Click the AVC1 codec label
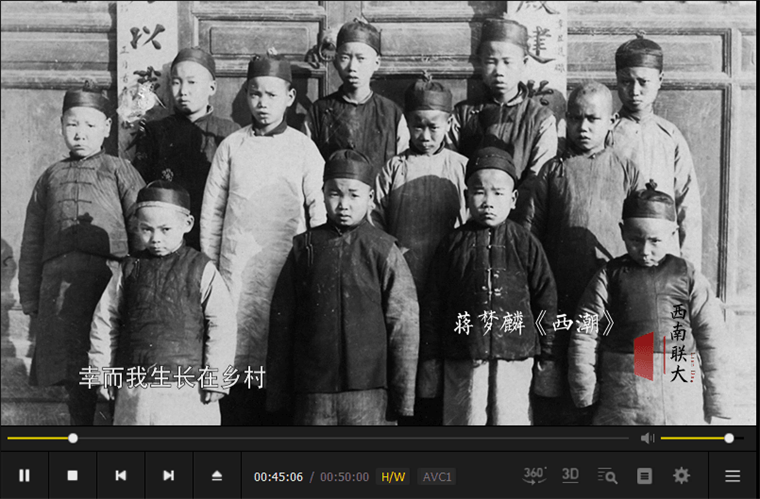Viewport: 760px width, 499px height. coord(436,477)
